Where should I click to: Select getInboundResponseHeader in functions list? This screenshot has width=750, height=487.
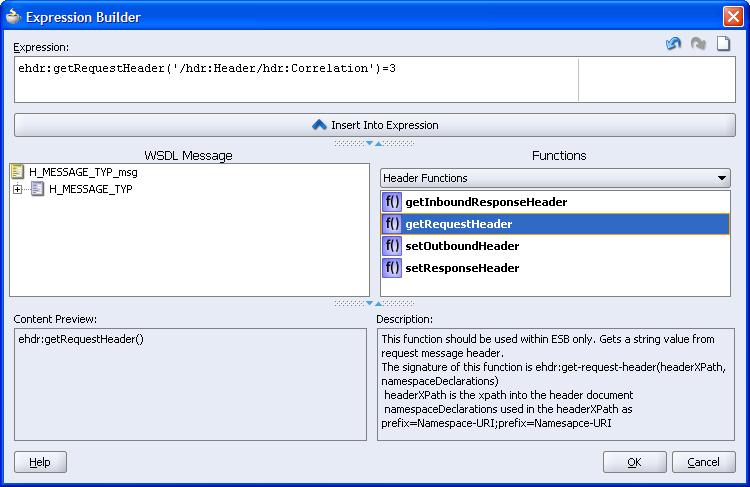486,202
